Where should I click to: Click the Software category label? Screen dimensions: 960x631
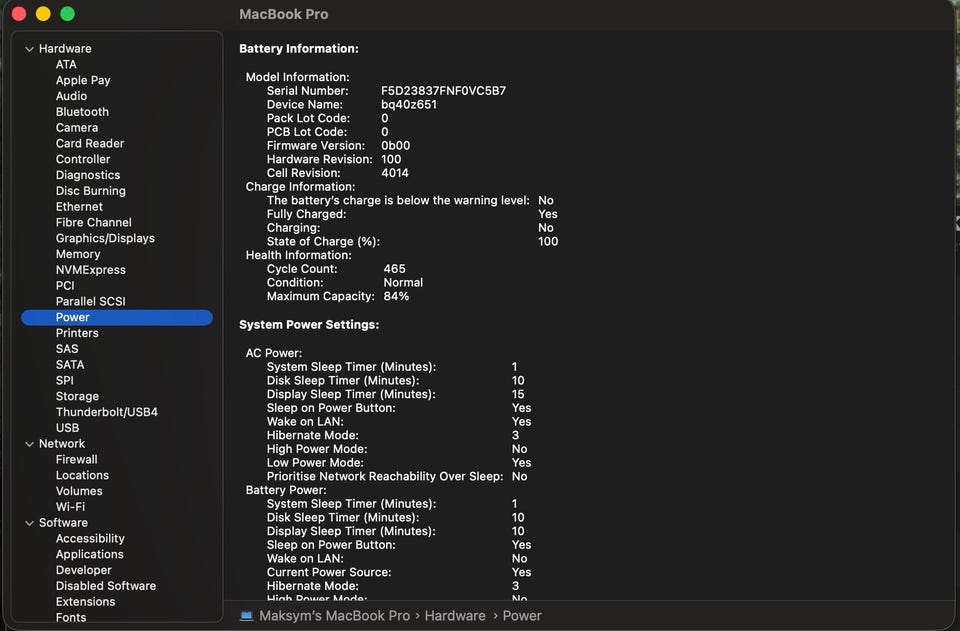[x=63, y=523]
